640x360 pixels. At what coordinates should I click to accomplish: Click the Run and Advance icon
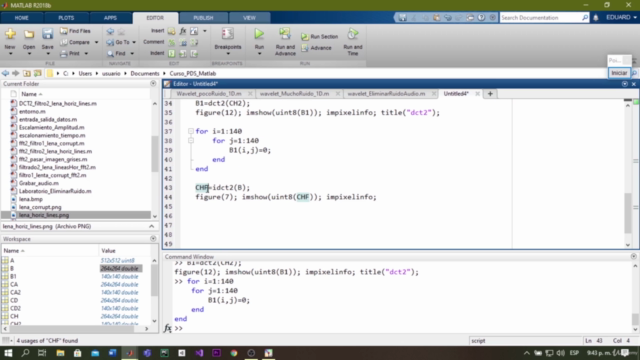[285, 34]
